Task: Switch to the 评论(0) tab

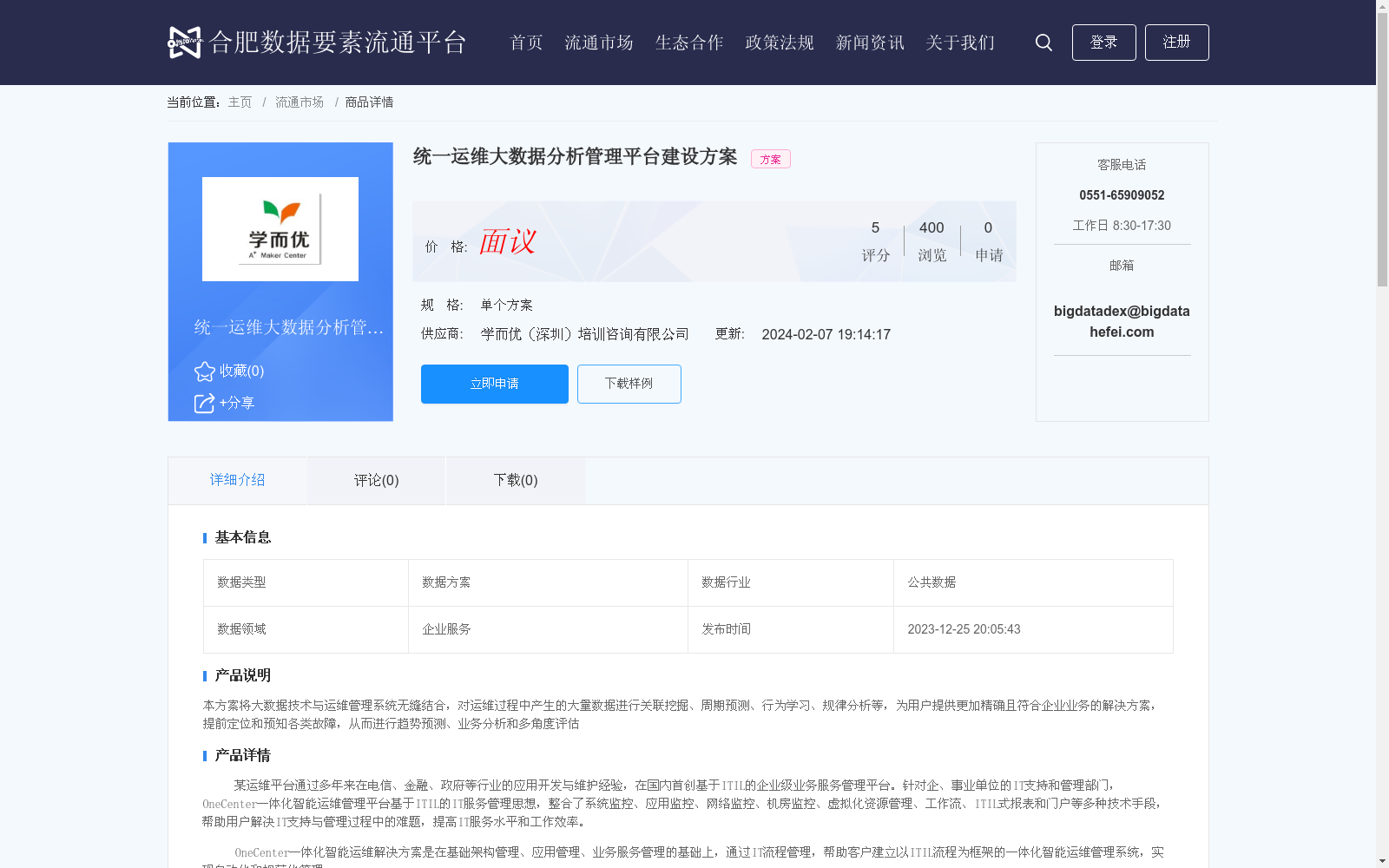Action: coord(377,480)
